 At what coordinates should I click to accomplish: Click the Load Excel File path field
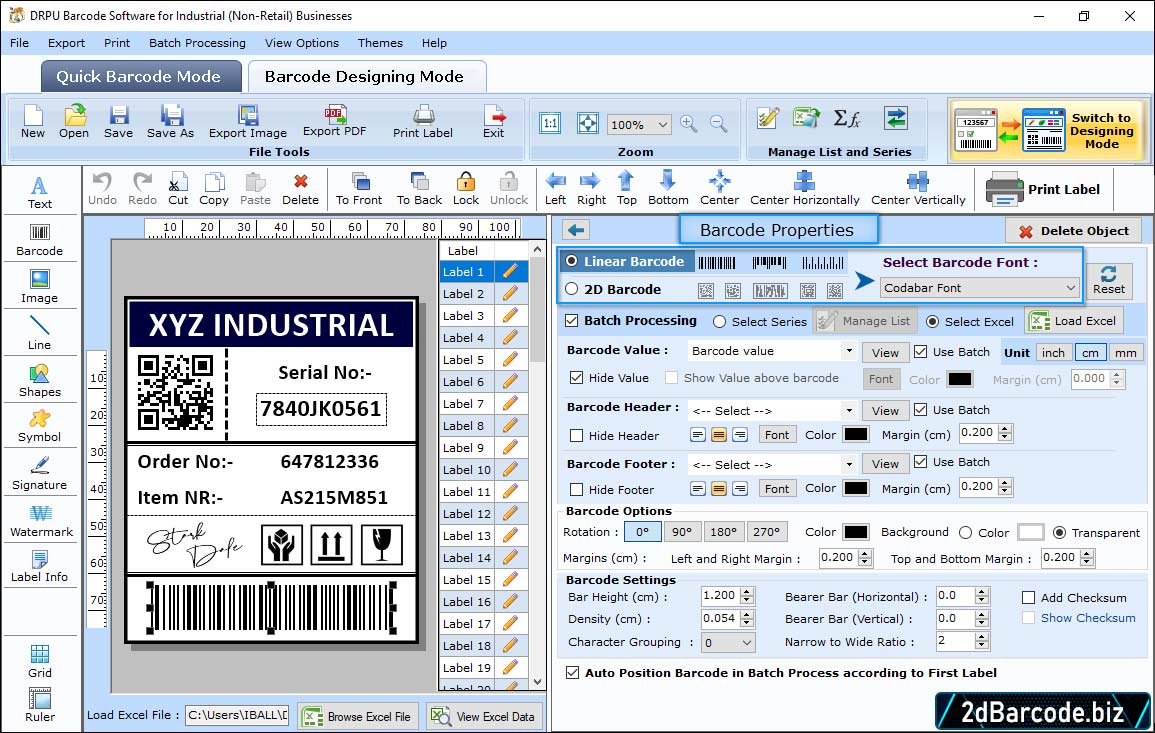click(x=236, y=715)
